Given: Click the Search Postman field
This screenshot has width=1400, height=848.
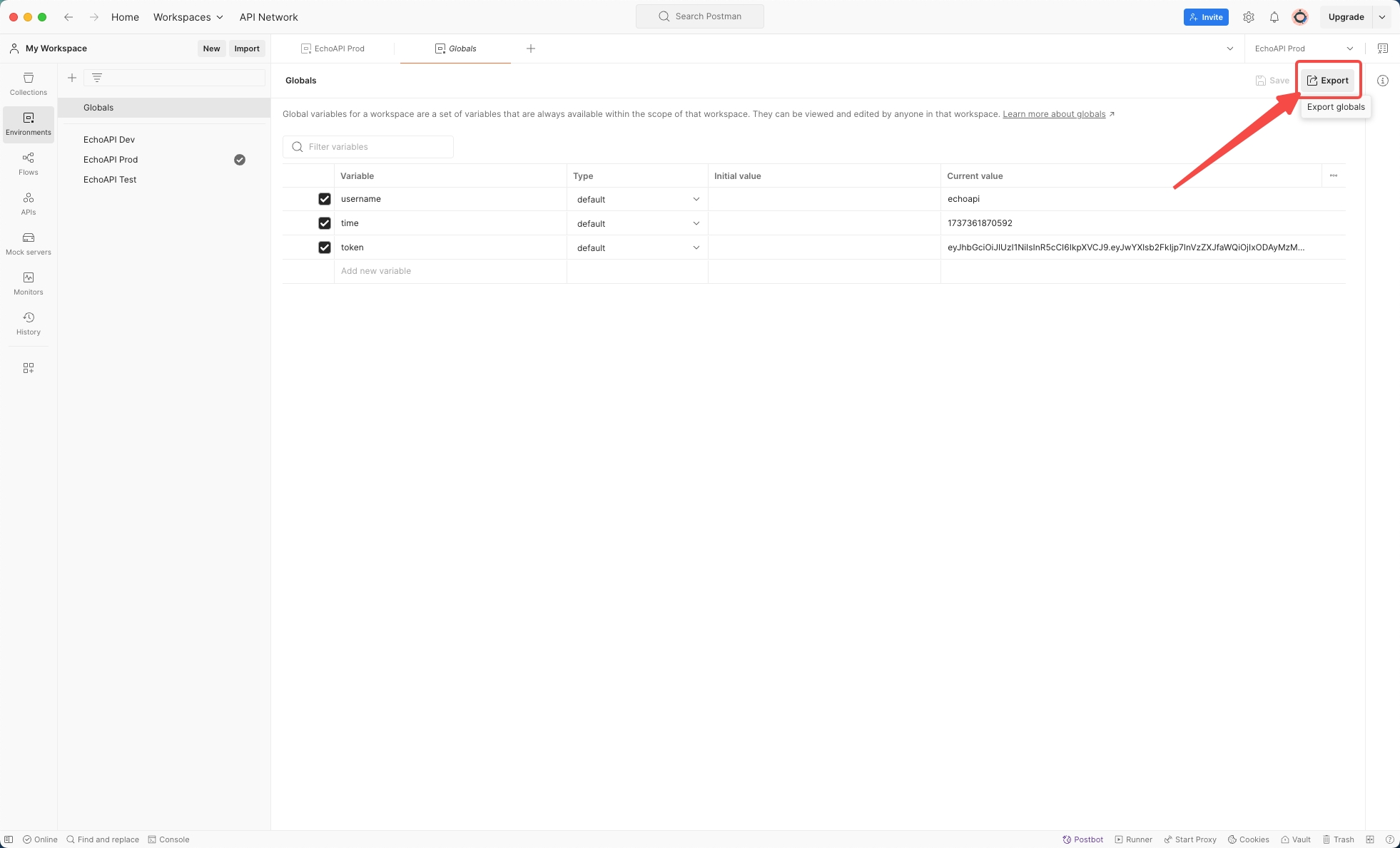Looking at the screenshot, I should [x=700, y=16].
